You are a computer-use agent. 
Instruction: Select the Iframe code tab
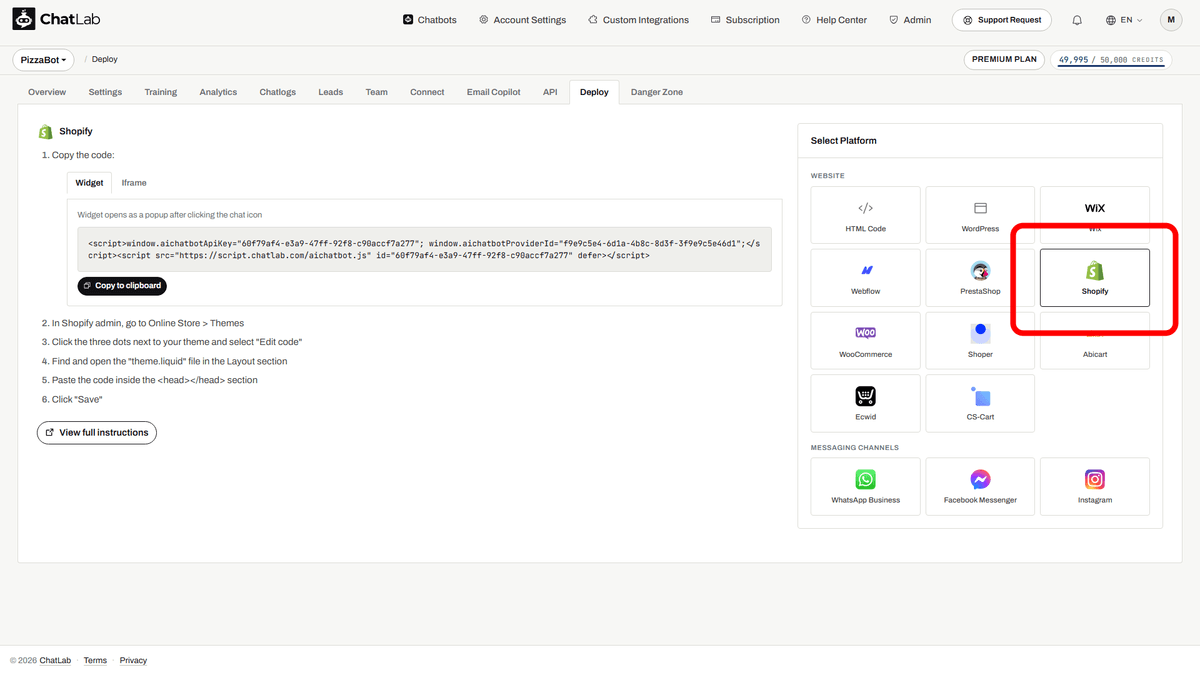coord(134,183)
